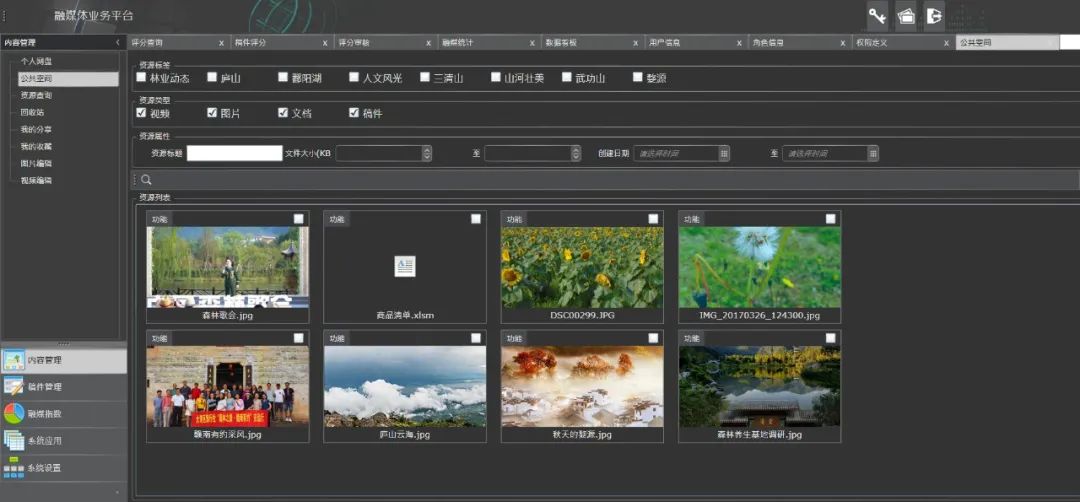Open 融媒指数 pie chart module
This screenshot has width=1080, height=502.
click(14, 413)
